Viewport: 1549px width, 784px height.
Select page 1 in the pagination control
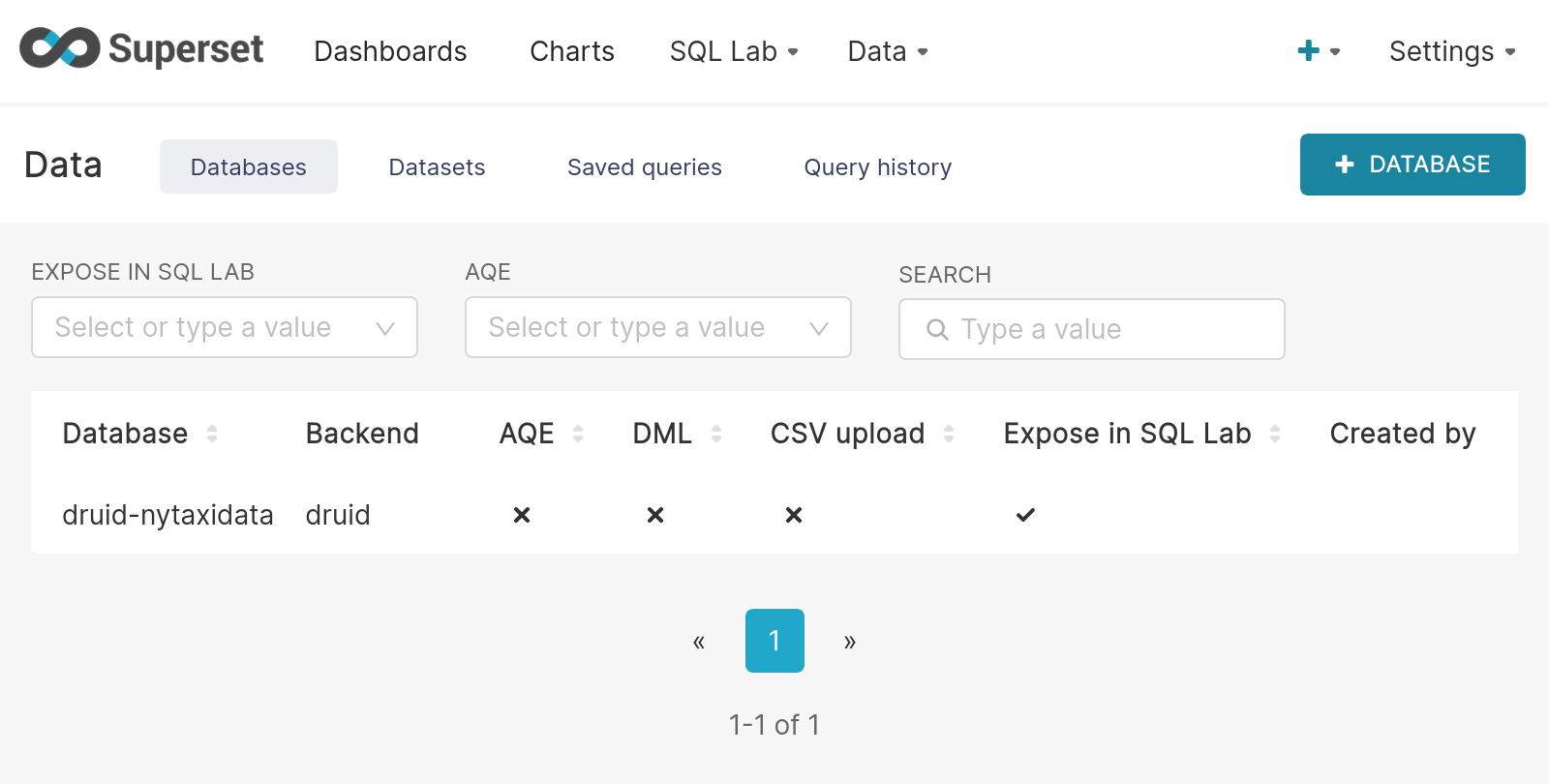(774, 640)
